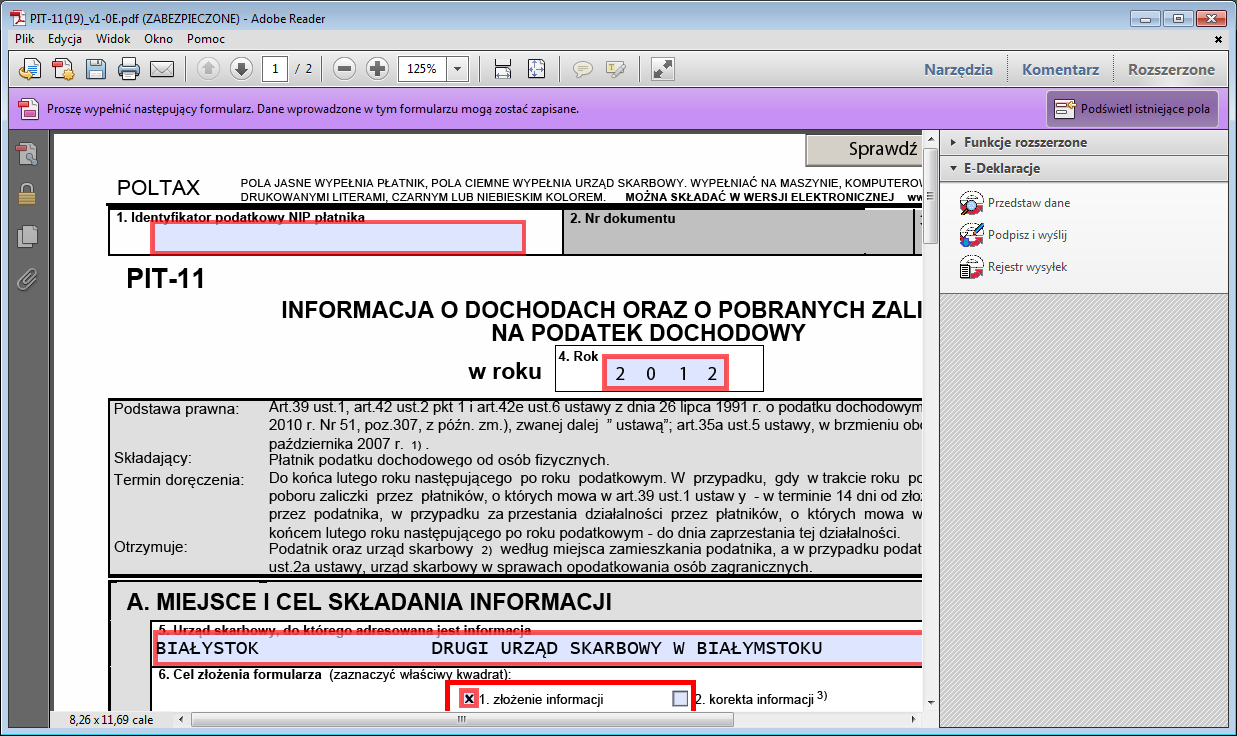This screenshot has height=736, width=1237.
Task: Click the fit width scrolling icon
Action: [x=503, y=69]
